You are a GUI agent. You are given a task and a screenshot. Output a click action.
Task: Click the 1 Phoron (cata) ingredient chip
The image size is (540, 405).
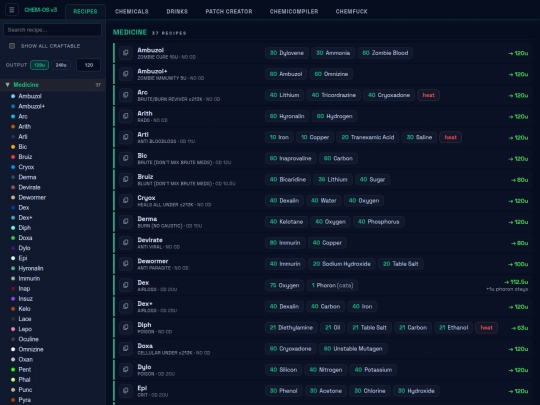pos(332,285)
